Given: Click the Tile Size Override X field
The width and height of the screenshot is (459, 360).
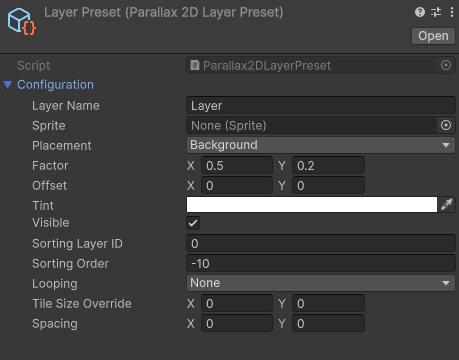Looking at the screenshot, I should click(x=237, y=304).
